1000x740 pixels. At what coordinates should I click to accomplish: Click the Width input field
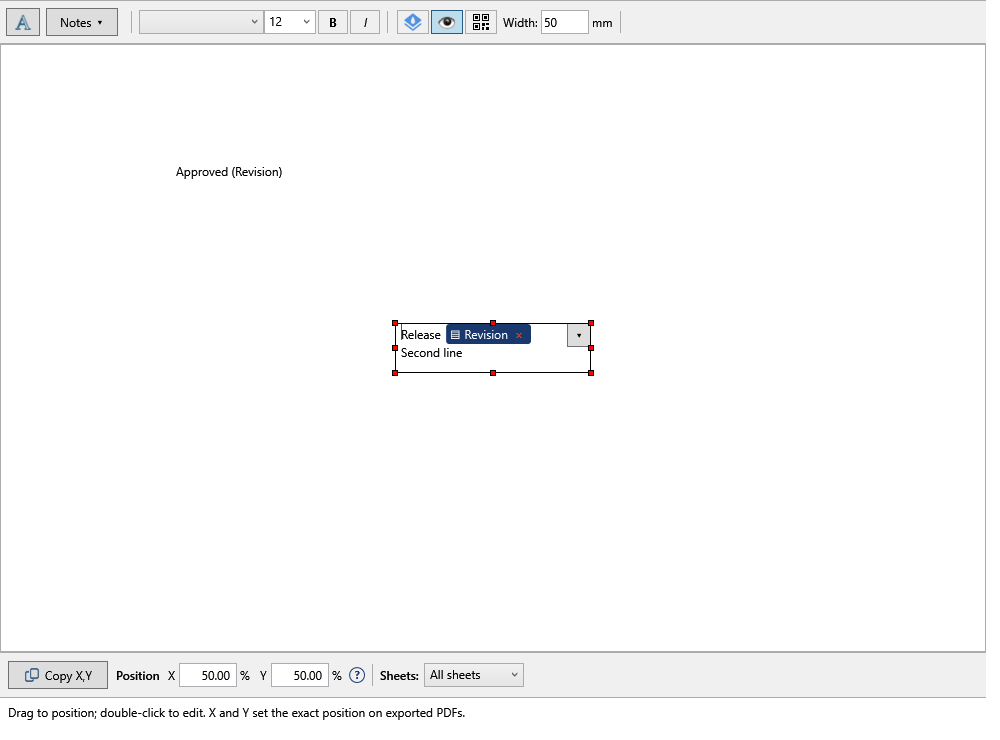(564, 22)
